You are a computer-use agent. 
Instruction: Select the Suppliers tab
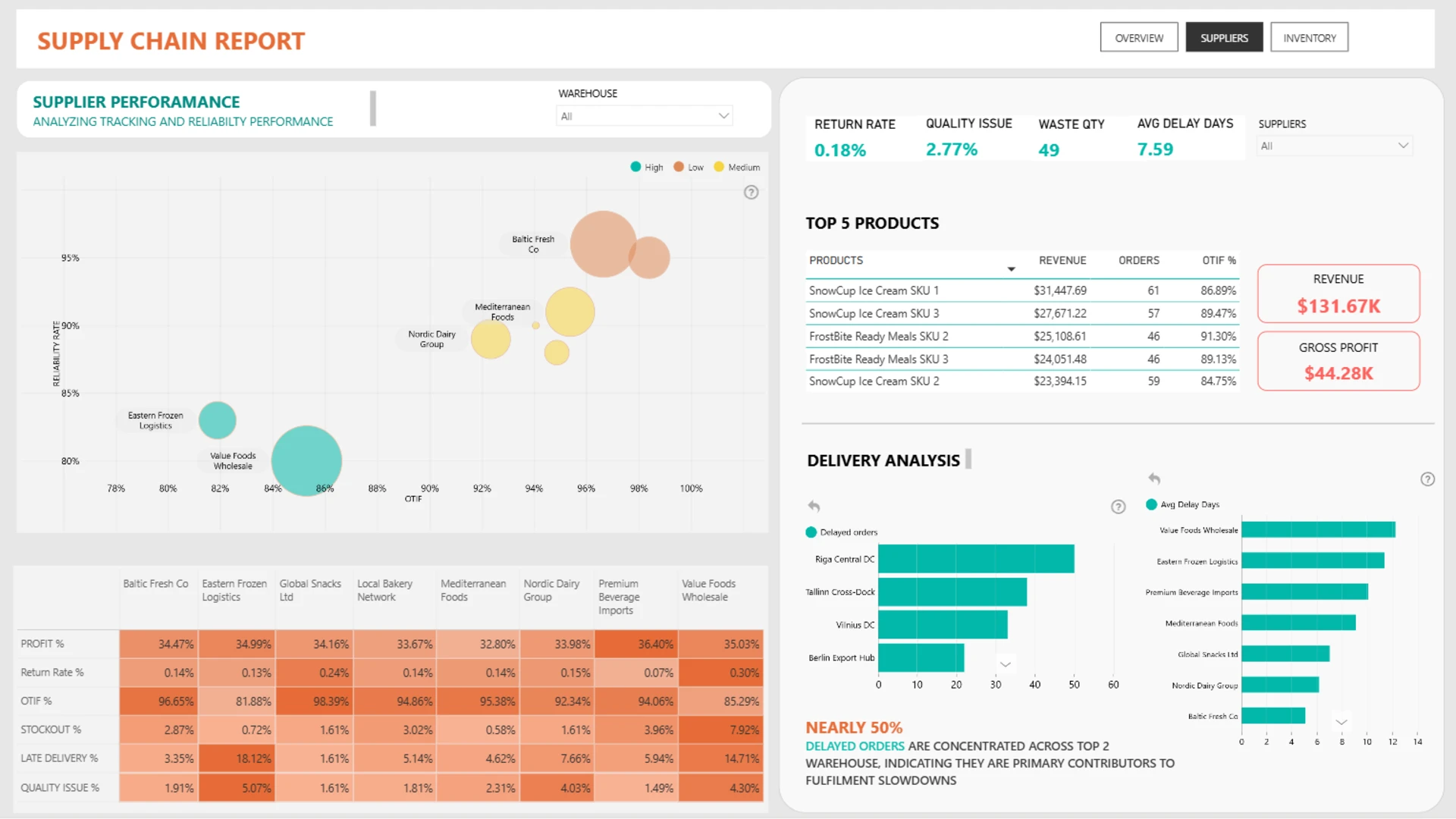click(x=1224, y=37)
